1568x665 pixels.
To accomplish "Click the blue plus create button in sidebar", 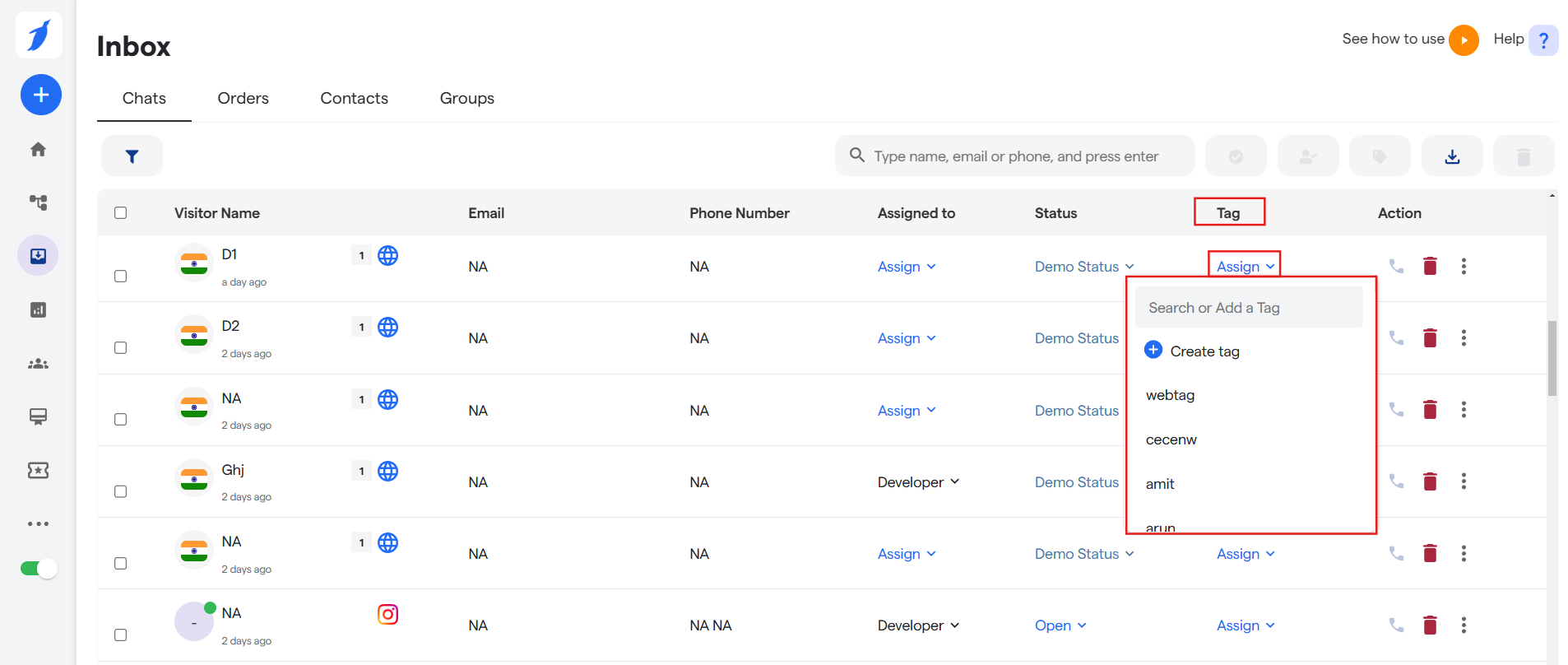I will click(x=41, y=95).
